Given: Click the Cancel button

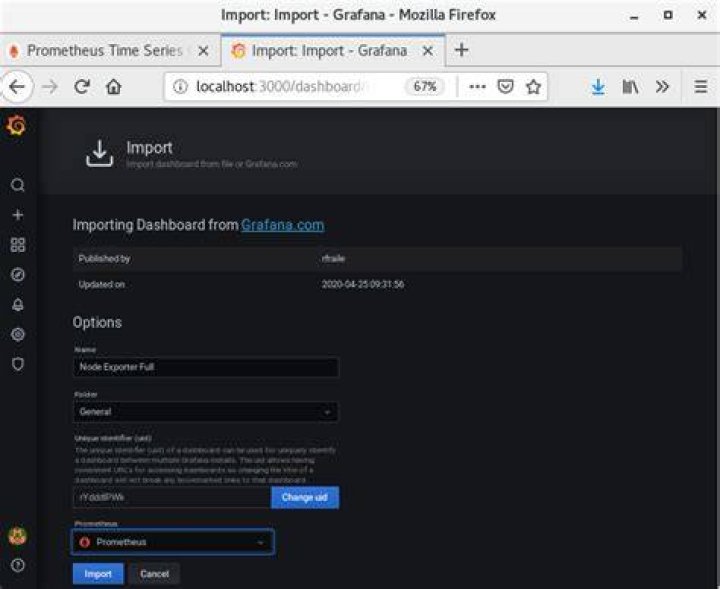Looking at the screenshot, I should pyautogui.click(x=154, y=574).
